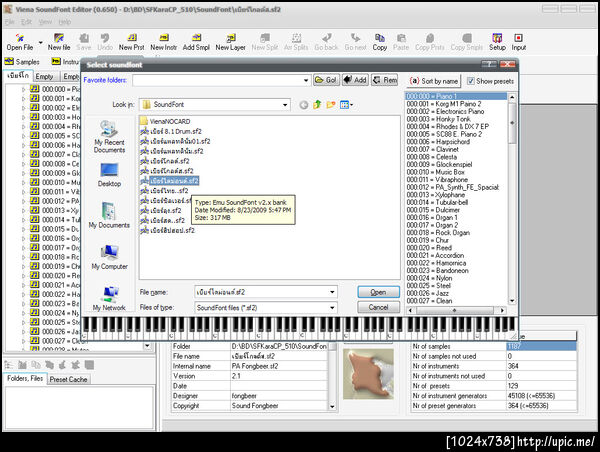Select preset 000:013 Xylophone
This screenshot has width=600, height=452.
436,195
